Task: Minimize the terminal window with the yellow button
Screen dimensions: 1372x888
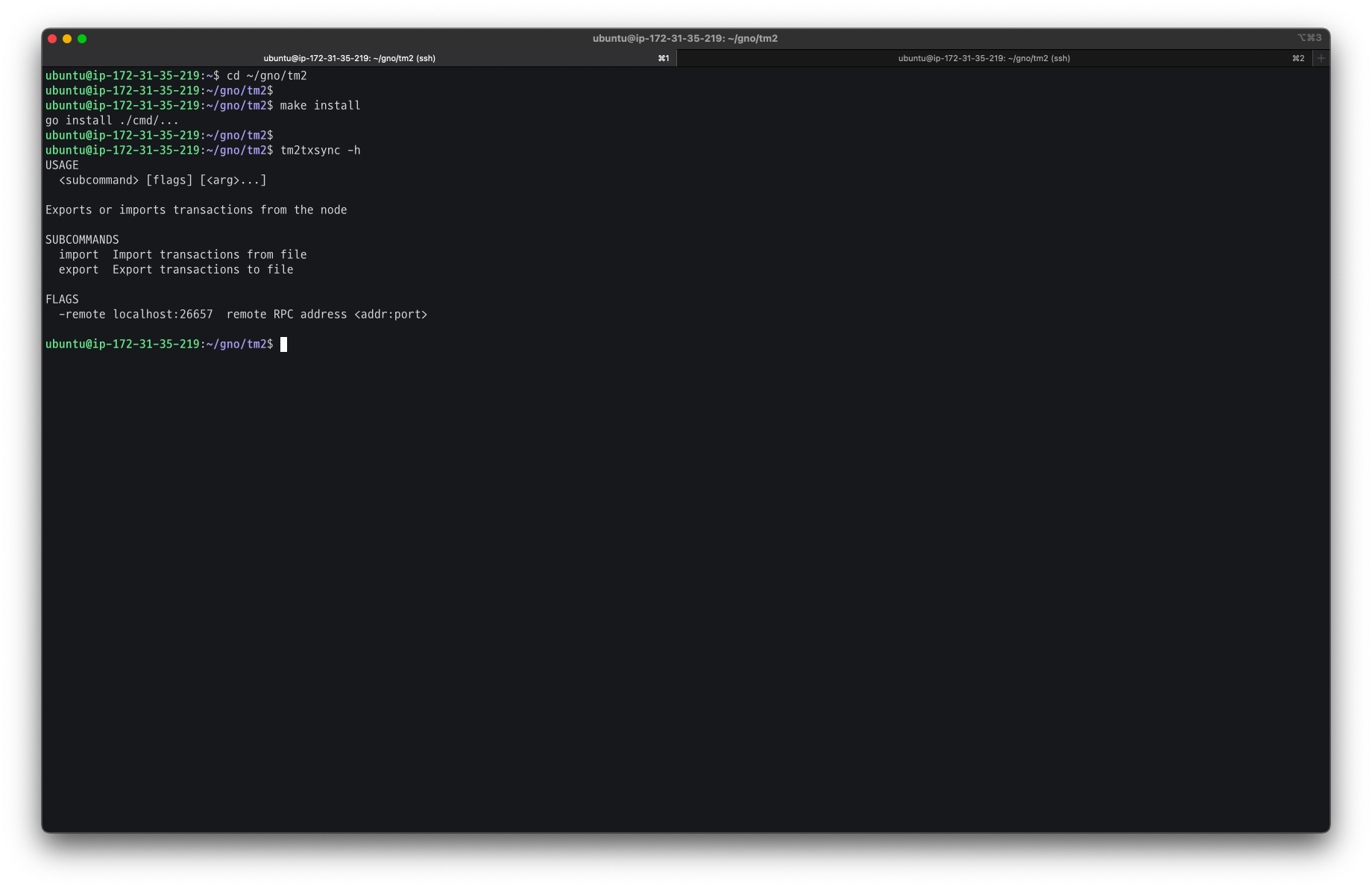Action: click(67, 39)
